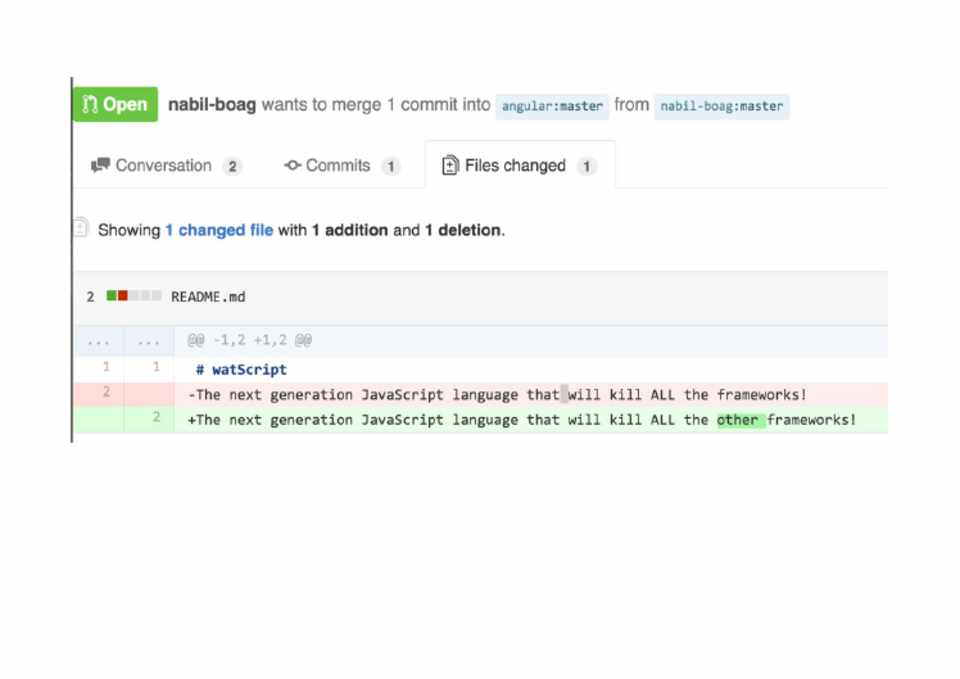
Task: Click the Commits tab commit icon
Action: point(292,166)
